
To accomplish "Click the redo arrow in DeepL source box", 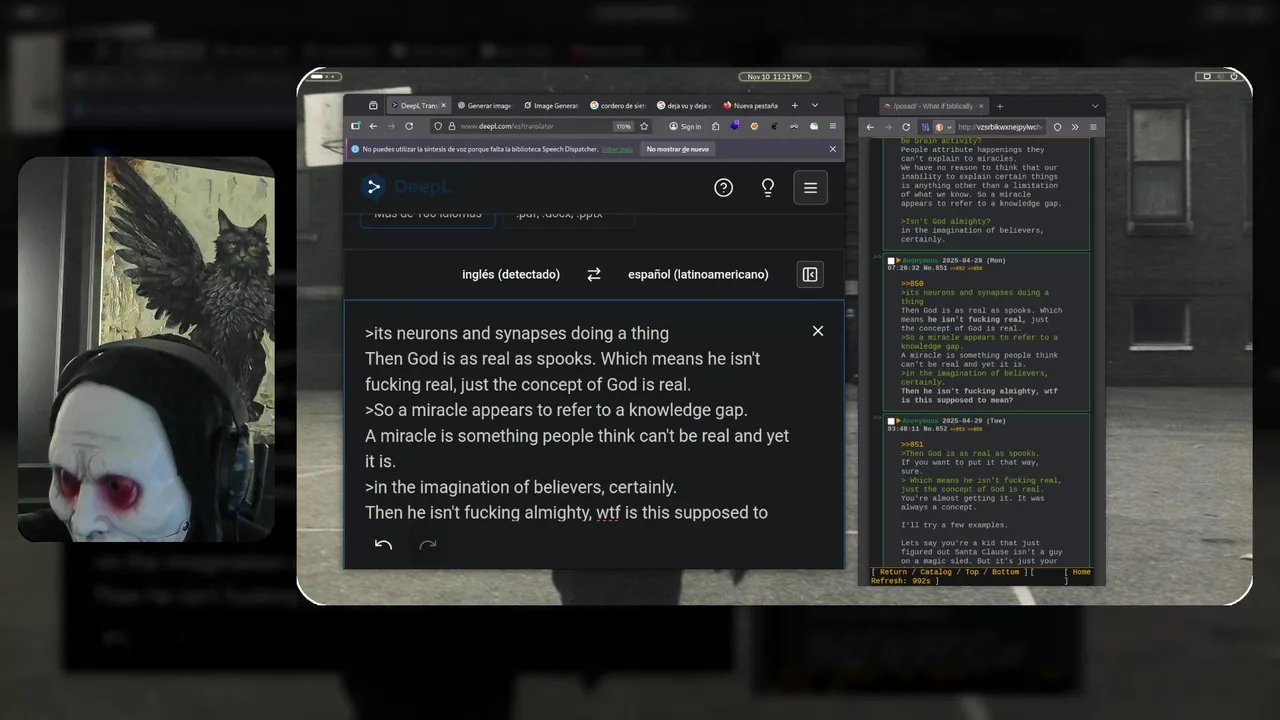I will 428,545.
